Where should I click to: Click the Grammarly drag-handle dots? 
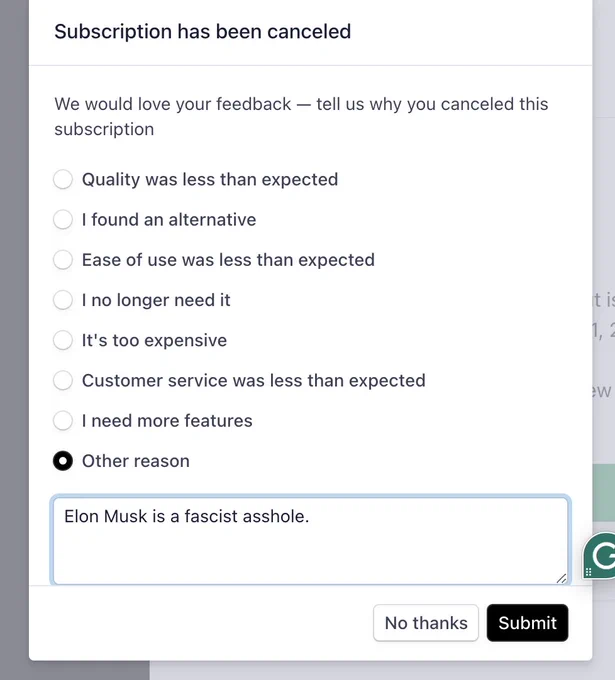click(589, 572)
